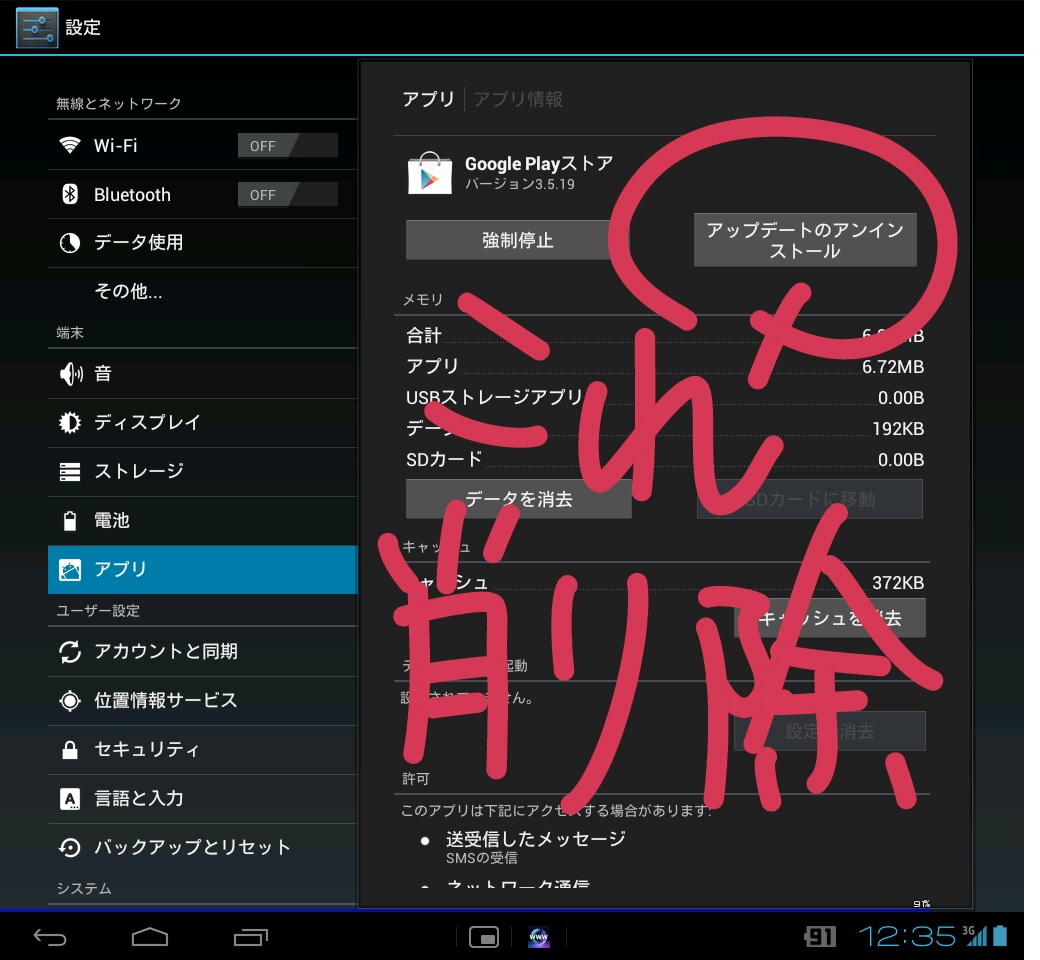Tap the 送受信したメッセージ permission entry
Image resolution: width=1040 pixels, height=960 pixels.
536,839
